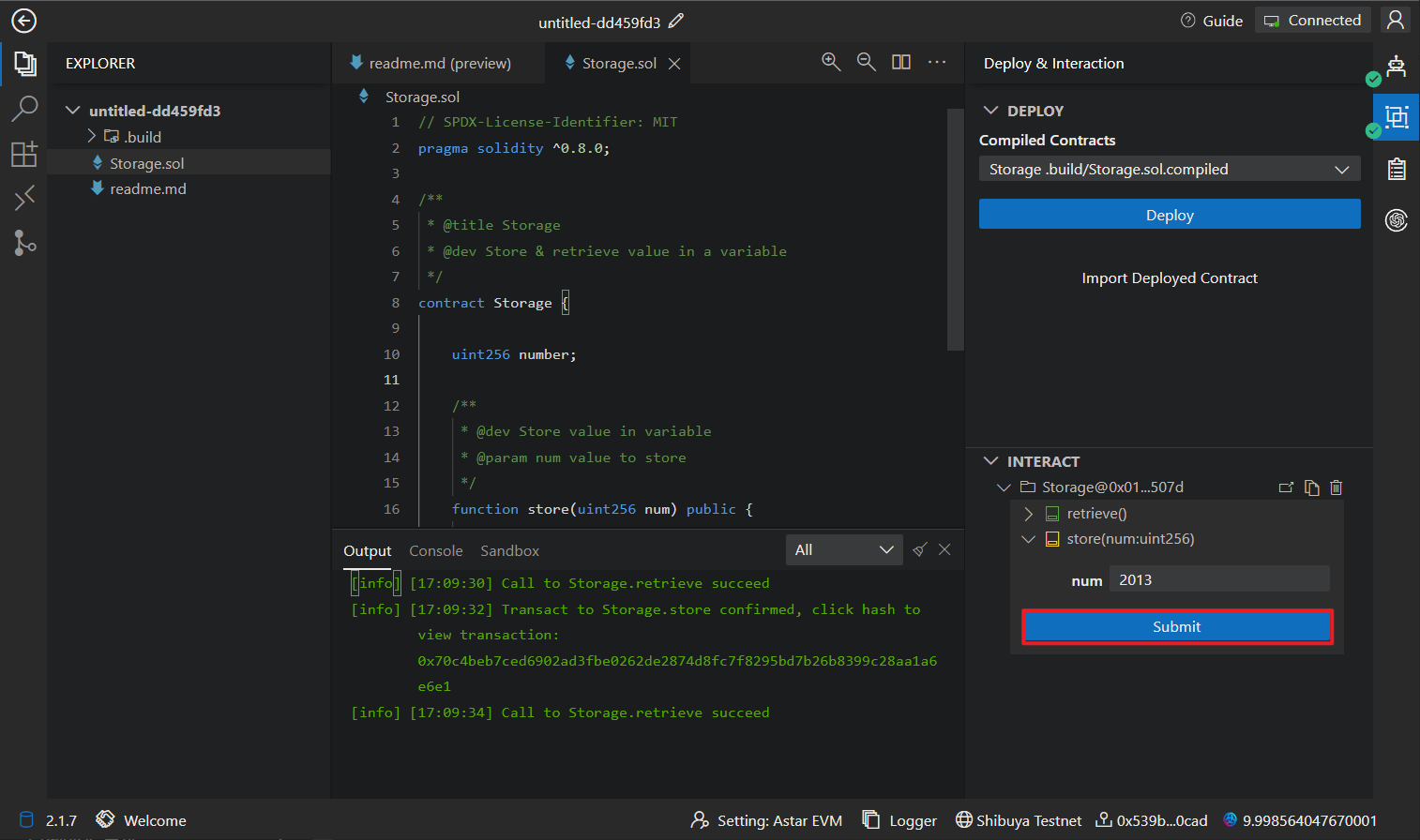The height and width of the screenshot is (840, 1420).
Task: Open the Search panel in left sidebar
Action: coord(24,109)
